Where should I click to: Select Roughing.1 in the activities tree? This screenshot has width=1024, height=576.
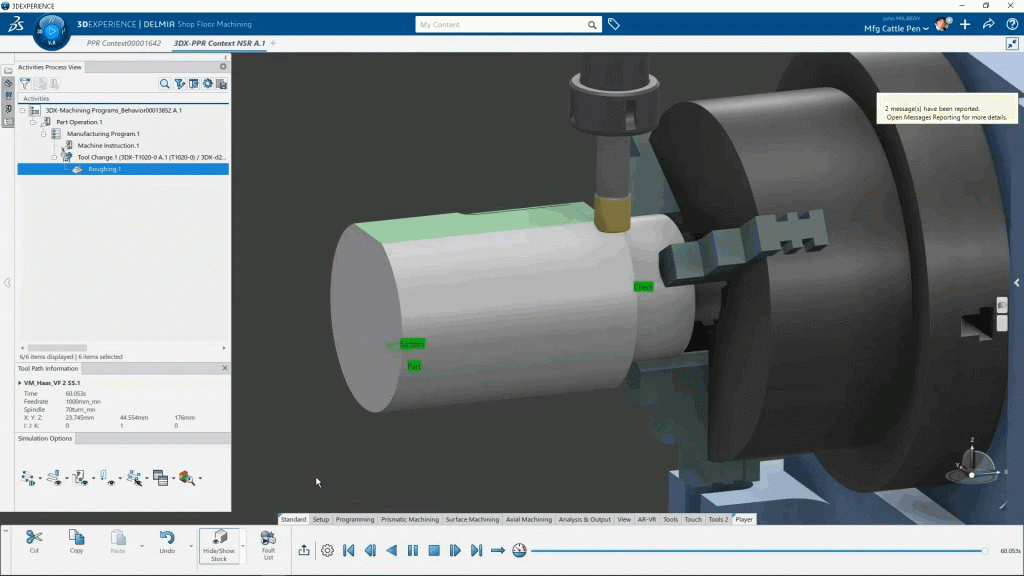[x=104, y=169]
